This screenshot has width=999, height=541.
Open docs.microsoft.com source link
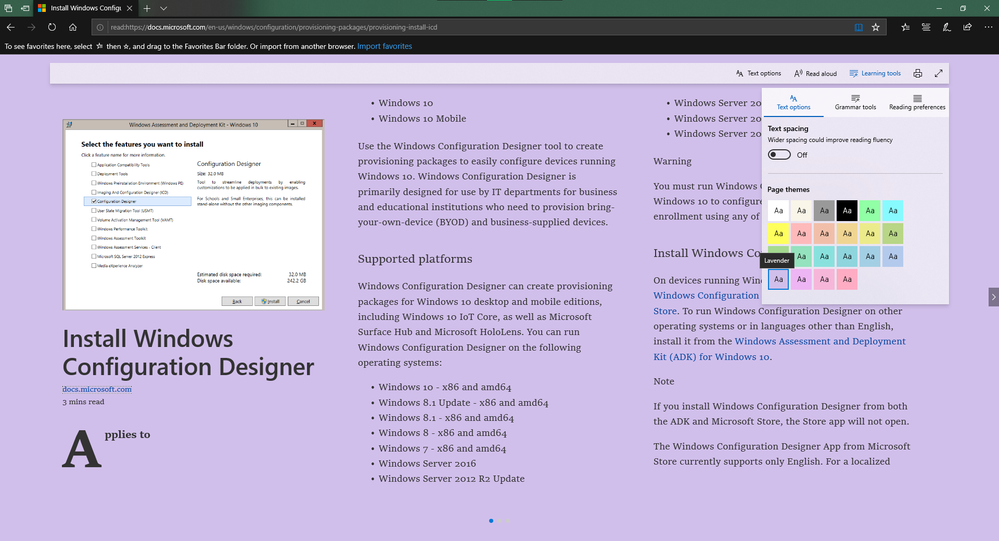97,389
